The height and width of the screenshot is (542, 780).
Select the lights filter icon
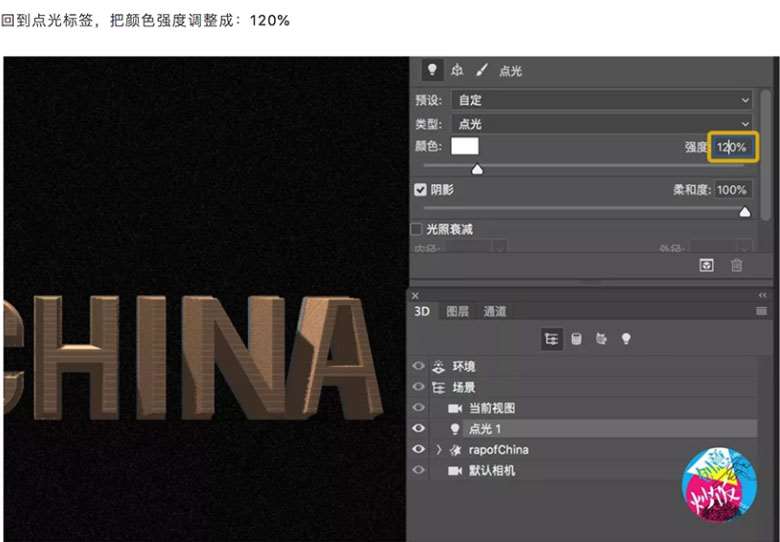(626, 339)
